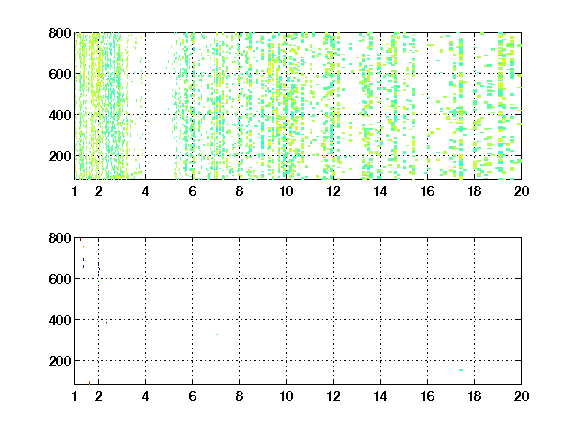Select the y-axis label 800 of the upper plot
The image size is (576, 432).
pos(60,33)
